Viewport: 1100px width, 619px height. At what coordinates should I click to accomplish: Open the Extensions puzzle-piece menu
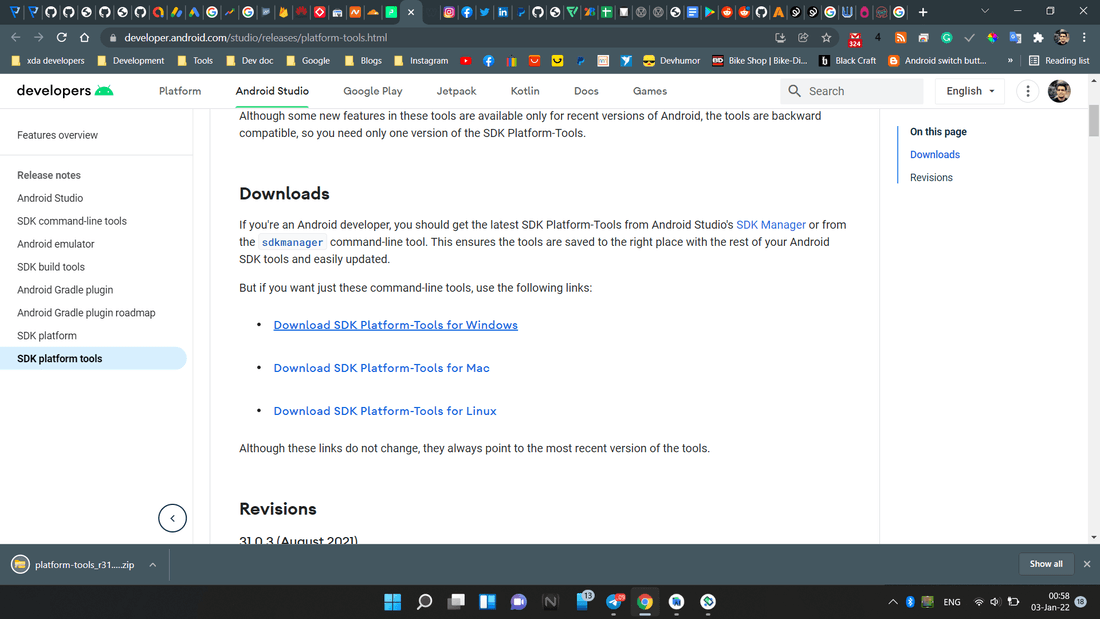pos(1038,37)
